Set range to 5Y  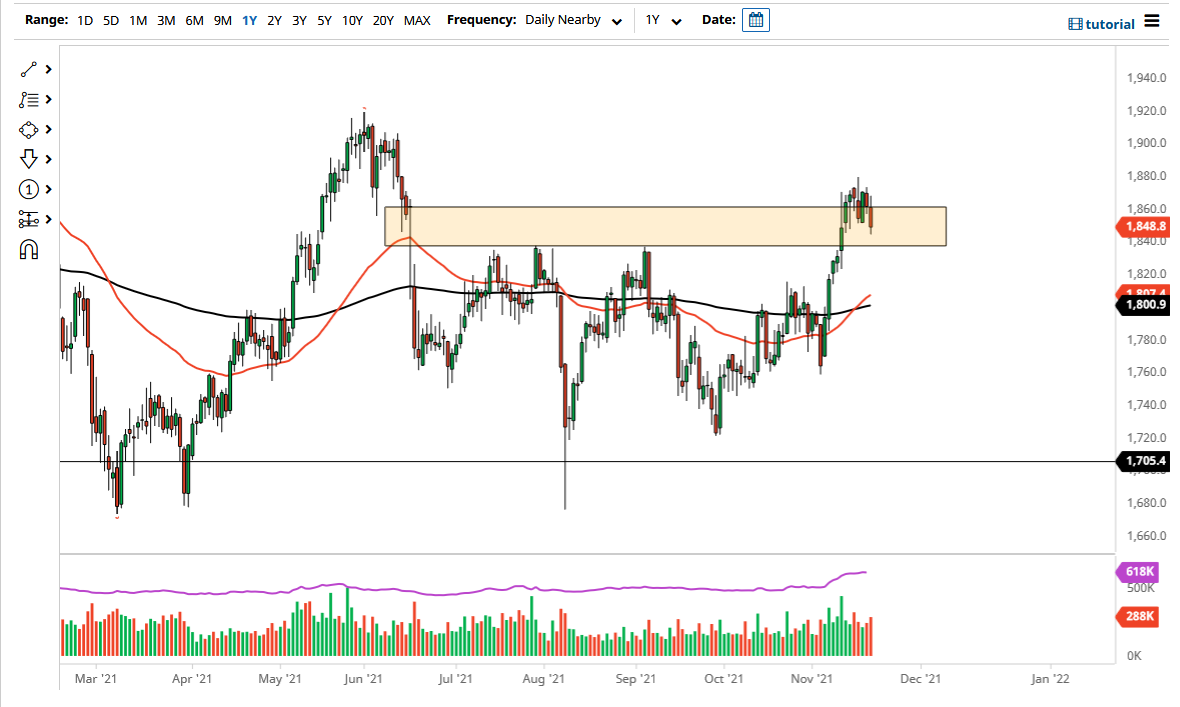tap(324, 20)
